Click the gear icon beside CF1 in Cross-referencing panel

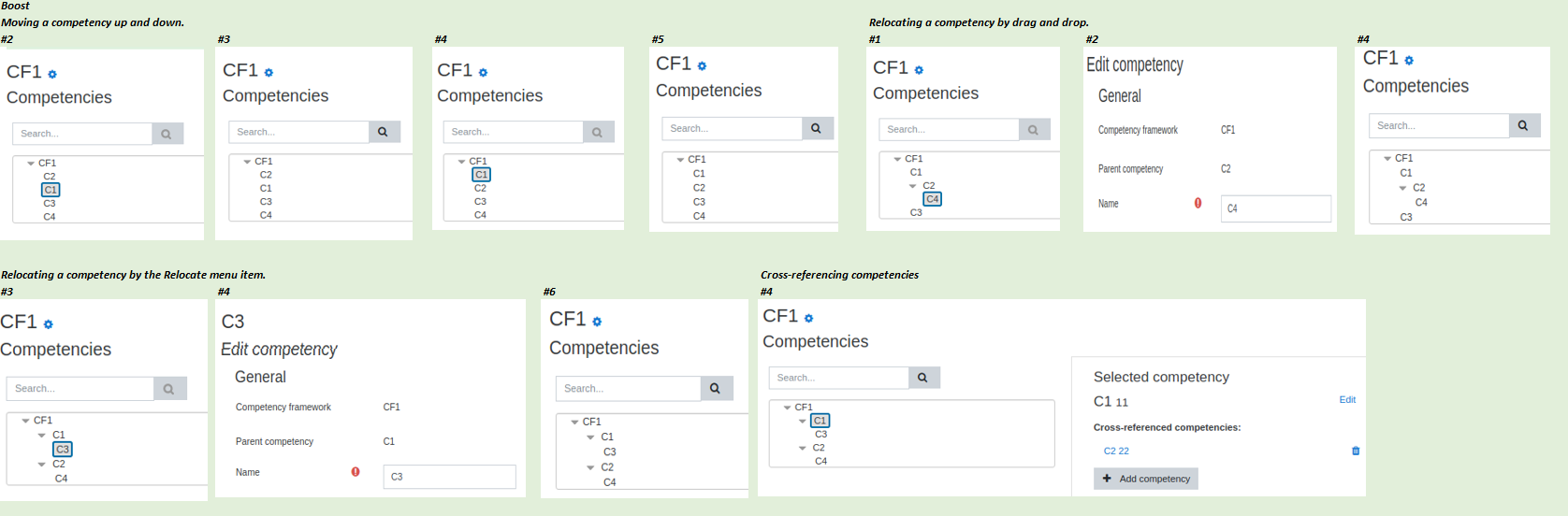click(x=809, y=319)
